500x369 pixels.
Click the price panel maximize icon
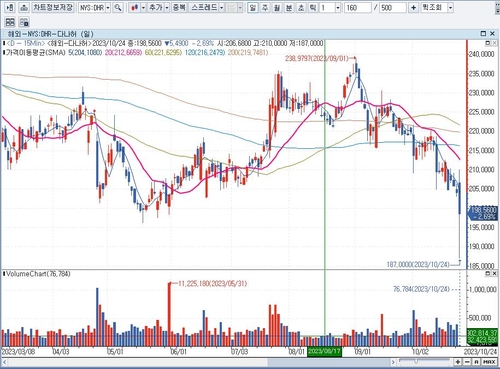coord(487,43)
